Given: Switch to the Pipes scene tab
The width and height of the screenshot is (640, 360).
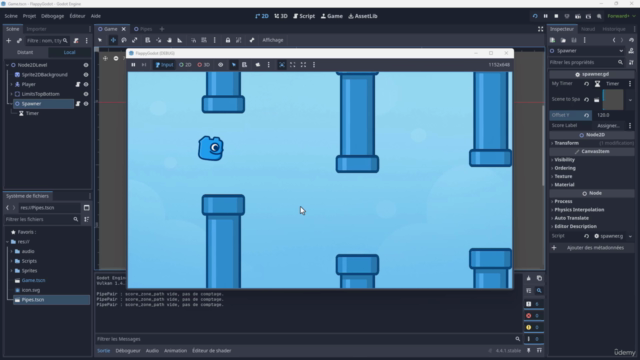Looking at the screenshot, I should pyautogui.click(x=143, y=29).
